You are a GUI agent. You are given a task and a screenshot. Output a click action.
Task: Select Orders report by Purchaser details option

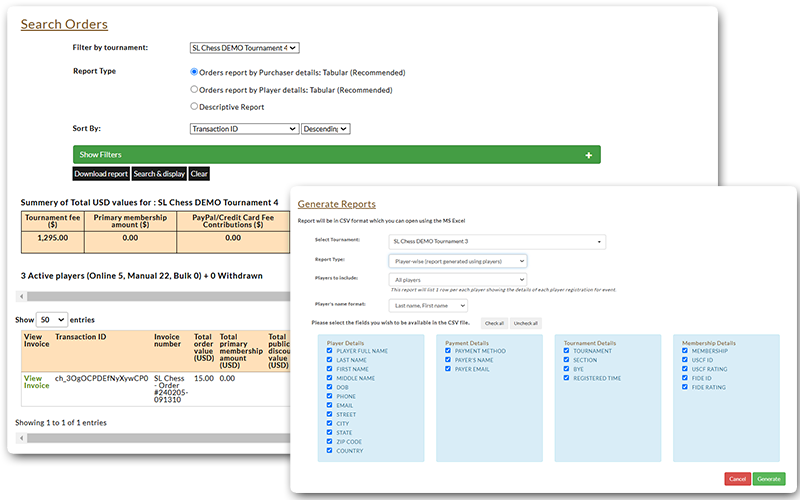coord(194,72)
